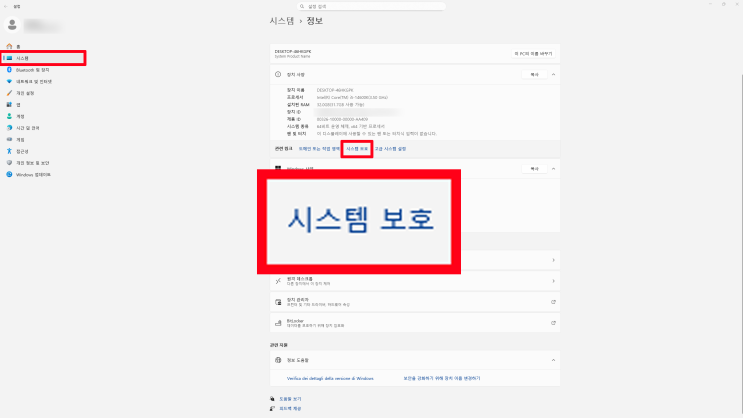Open 장치 관리자 external-link icon
This screenshot has width=743, height=418.
pyautogui.click(x=553, y=302)
